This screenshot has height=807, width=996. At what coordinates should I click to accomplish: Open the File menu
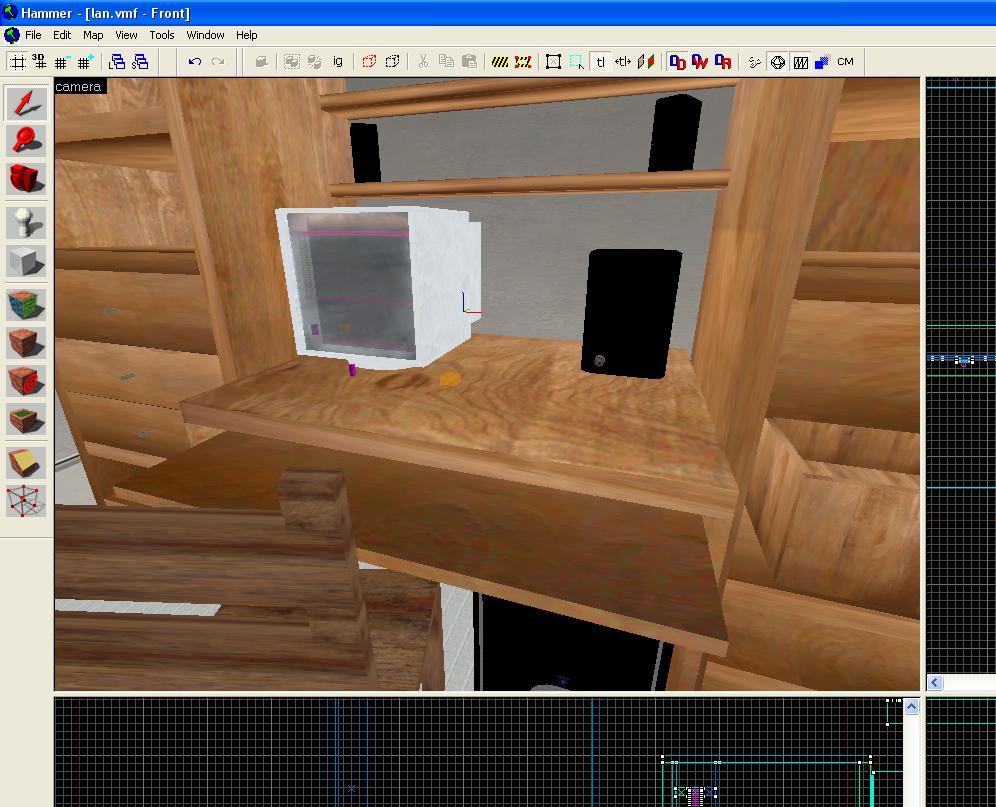click(x=33, y=35)
